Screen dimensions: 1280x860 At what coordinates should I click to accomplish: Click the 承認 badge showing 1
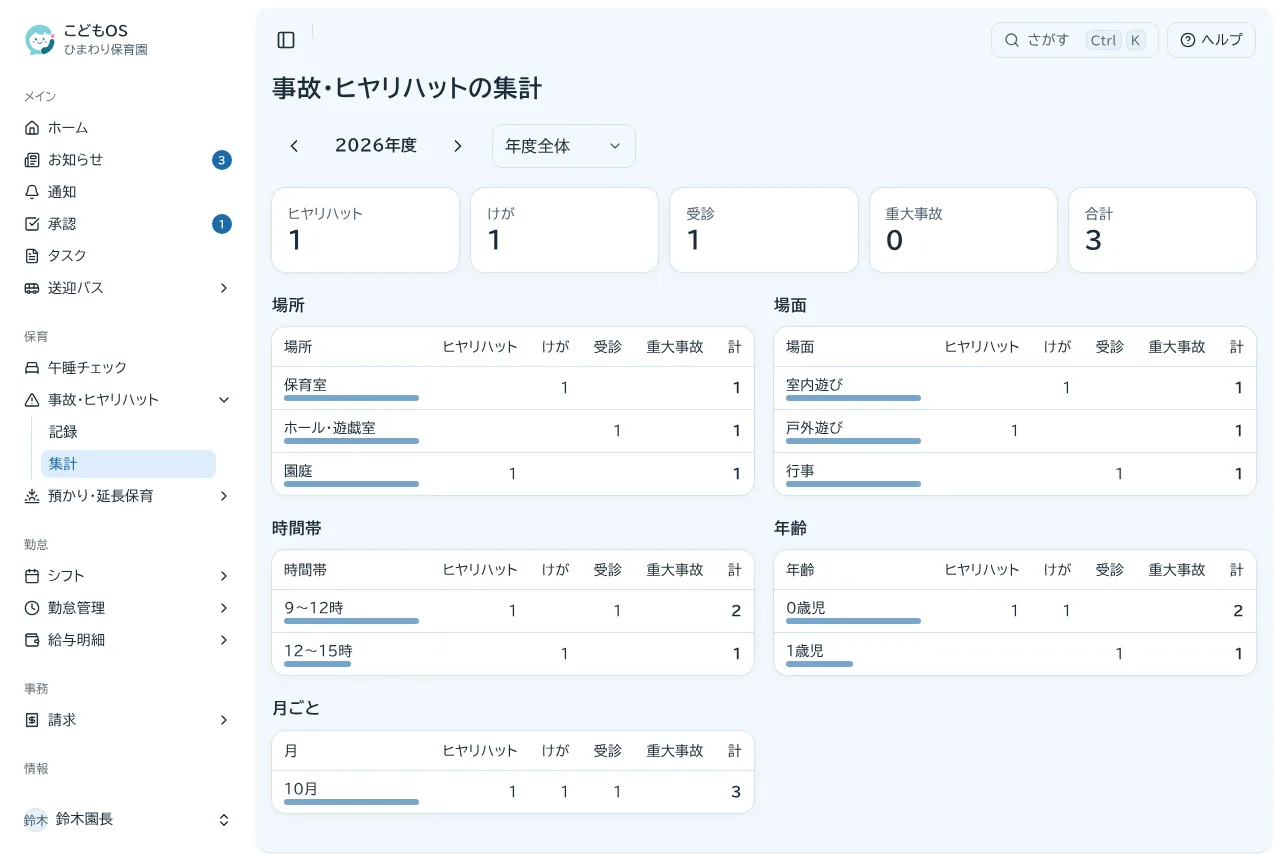(222, 224)
